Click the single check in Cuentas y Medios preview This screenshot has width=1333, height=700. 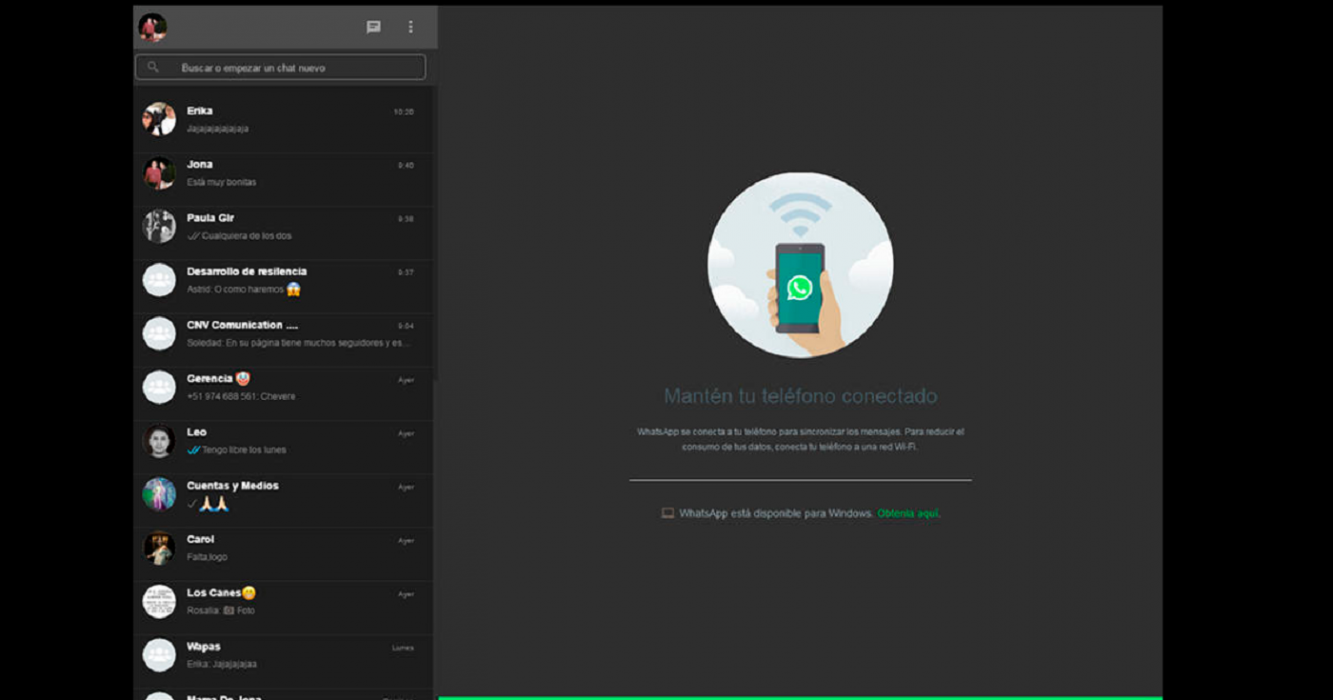pos(192,504)
